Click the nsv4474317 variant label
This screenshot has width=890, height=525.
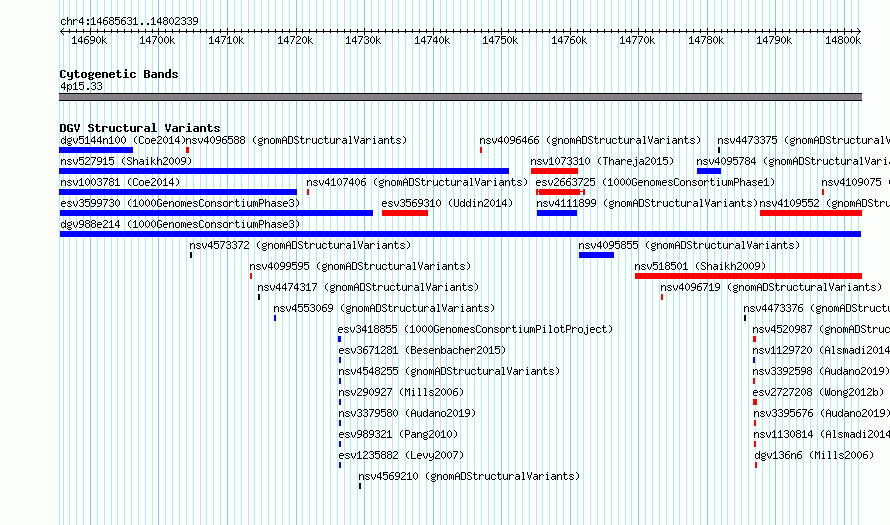coord(368,287)
